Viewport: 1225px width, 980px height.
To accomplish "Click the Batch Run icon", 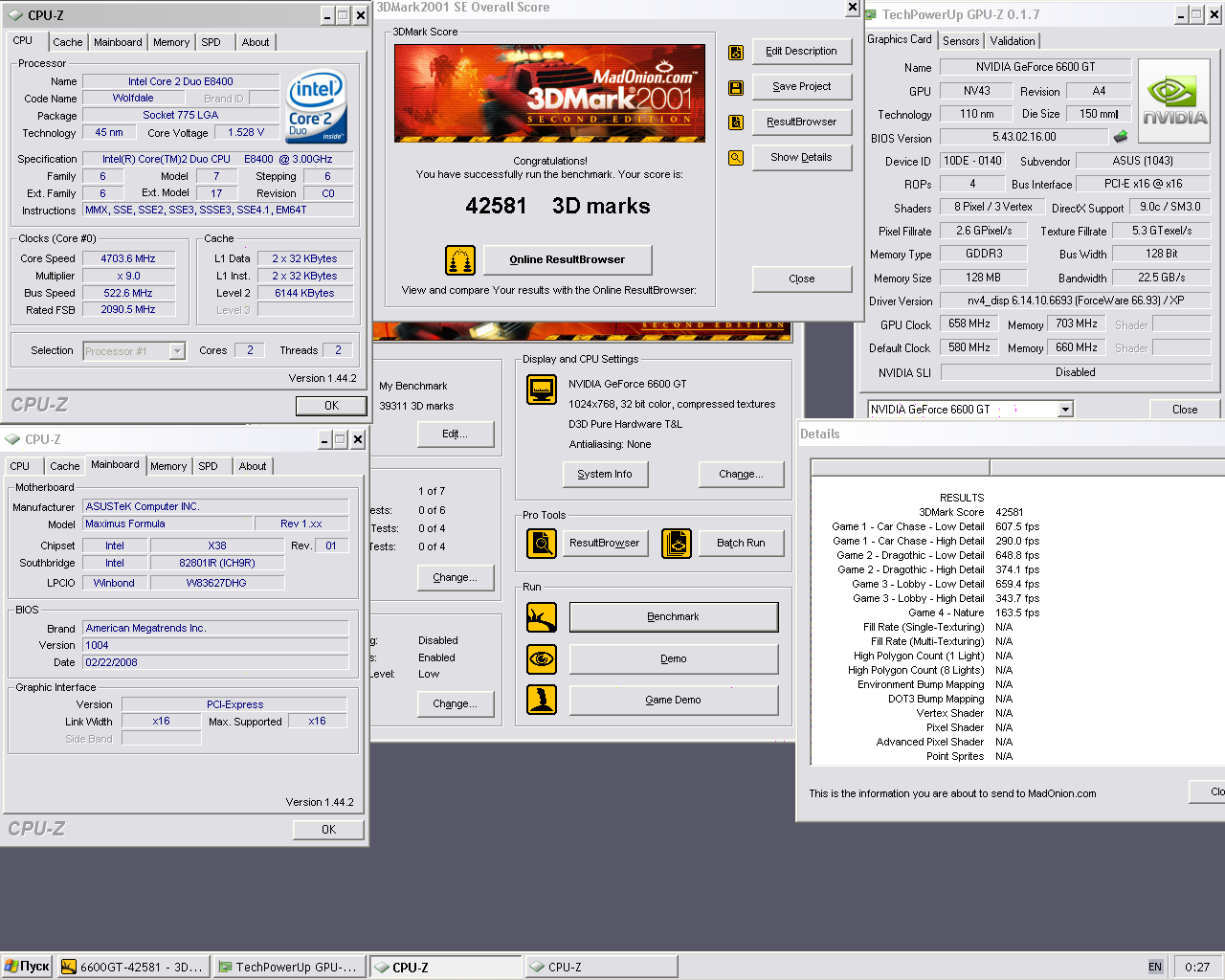I will 678,544.
